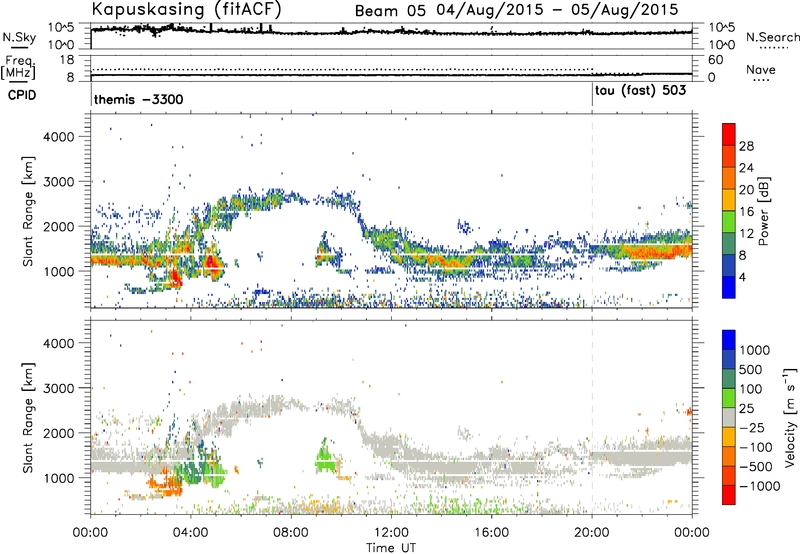The height and width of the screenshot is (554, 800).
Task: Click the 'Time UT' axis title
Action: coord(391,548)
